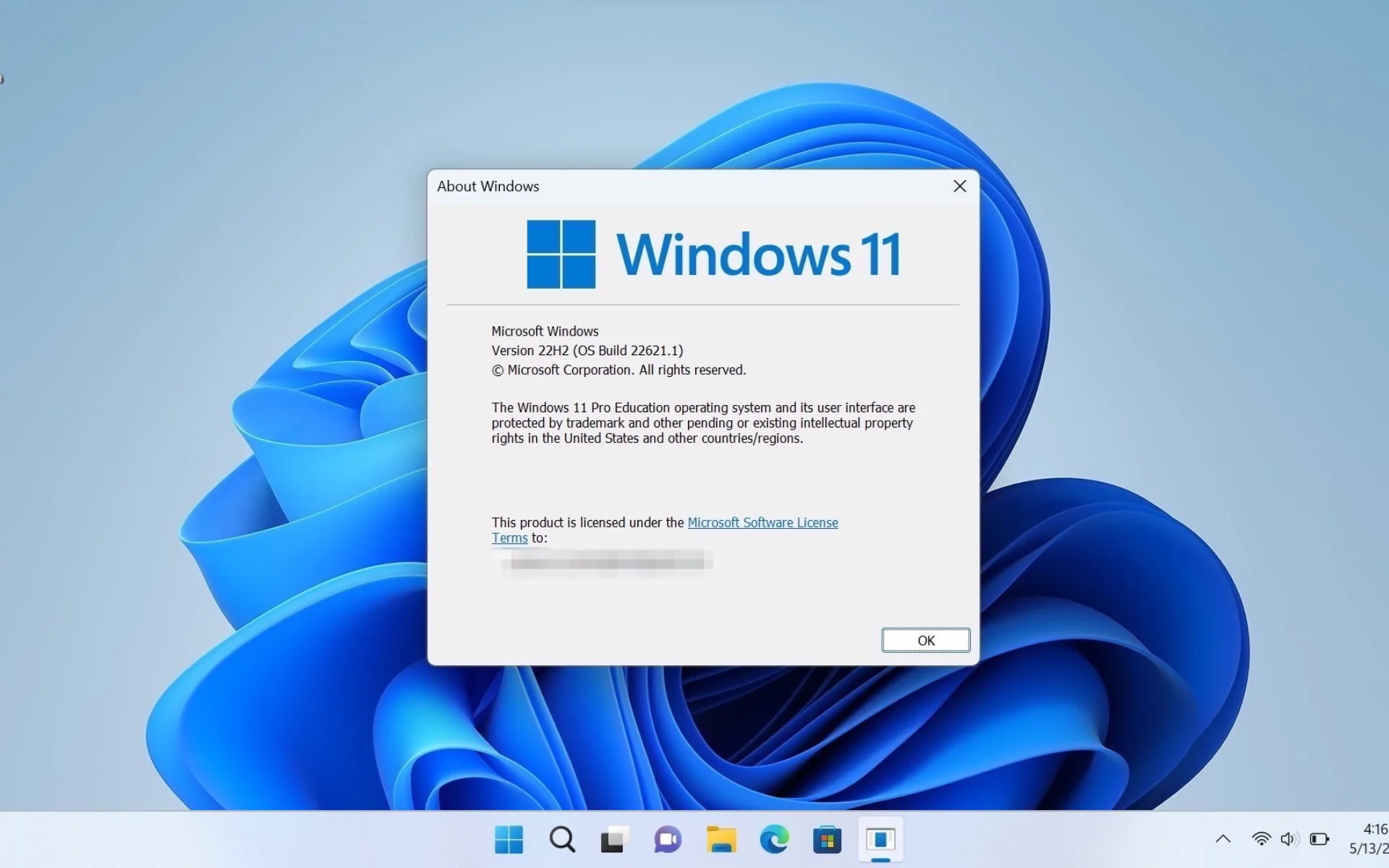
Task: Open File Explorer from the taskbar
Action: click(x=721, y=840)
